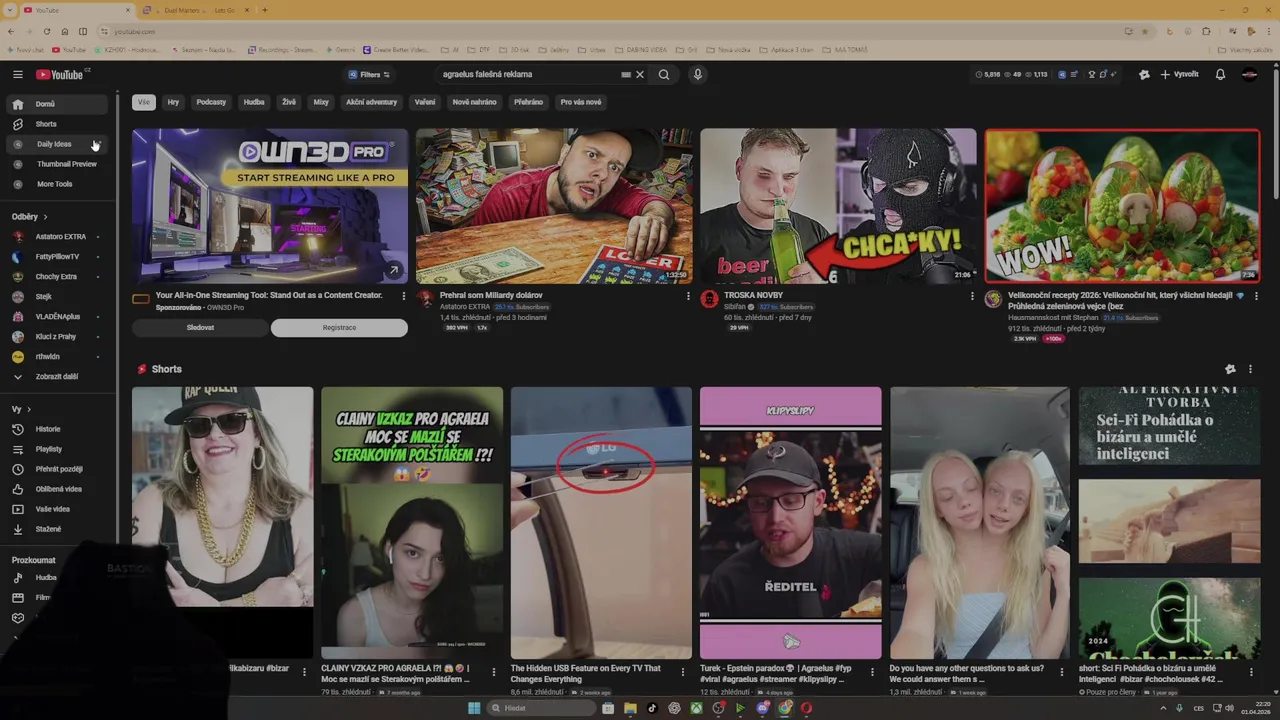Viewport: 1280px width, 720px height.
Task: Open the on-screen keyboard icon in search box
Action: pyautogui.click(x=626, y=74)
